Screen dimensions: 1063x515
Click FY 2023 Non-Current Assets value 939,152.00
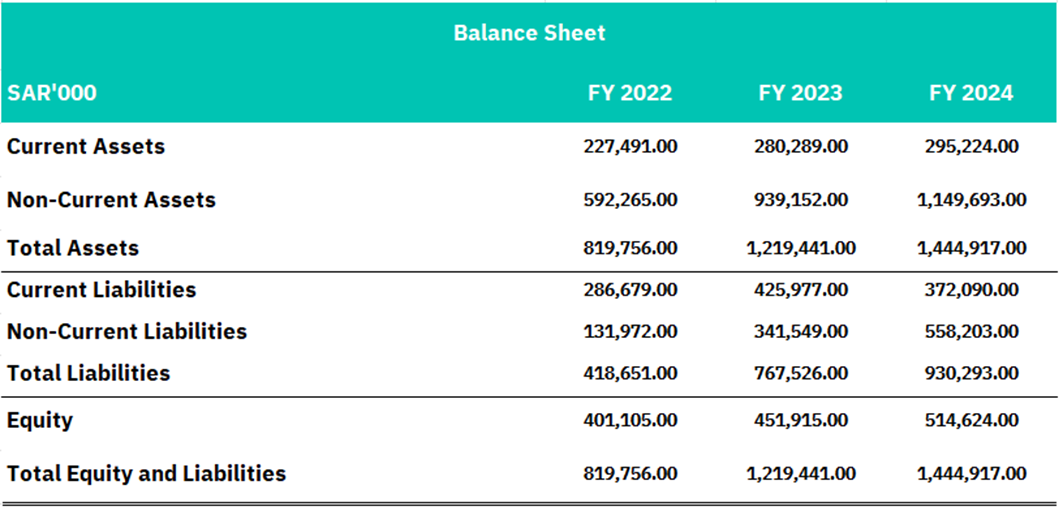pyautogui.click(x=800, y=200)
